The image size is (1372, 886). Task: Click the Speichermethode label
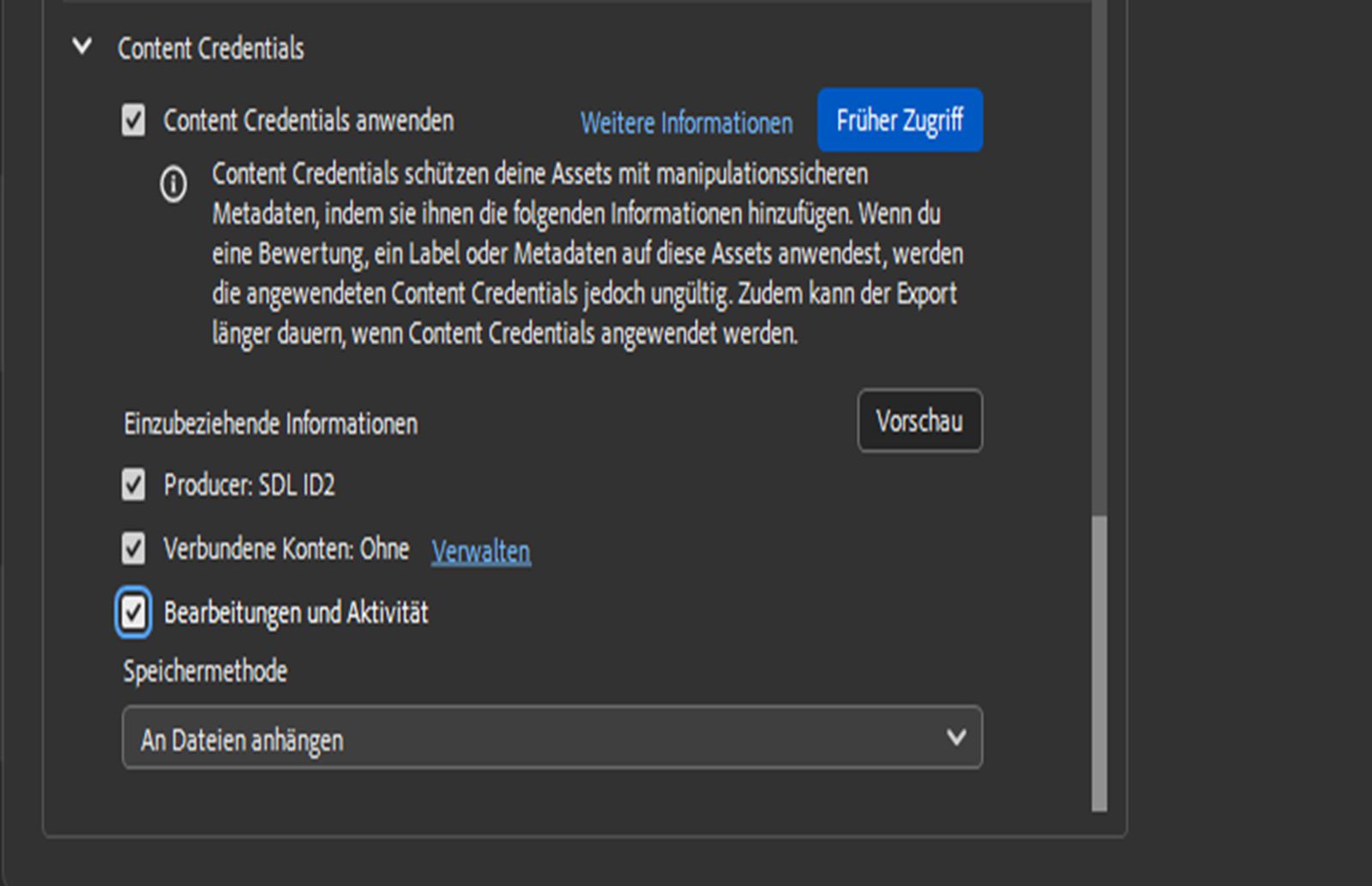pos(205,671)
